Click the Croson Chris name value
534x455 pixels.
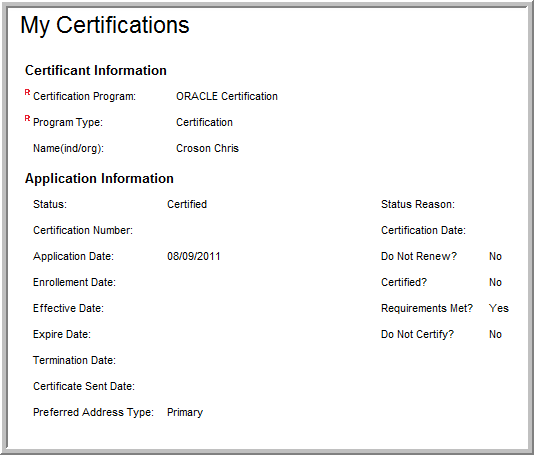click(x=207, y=148)
